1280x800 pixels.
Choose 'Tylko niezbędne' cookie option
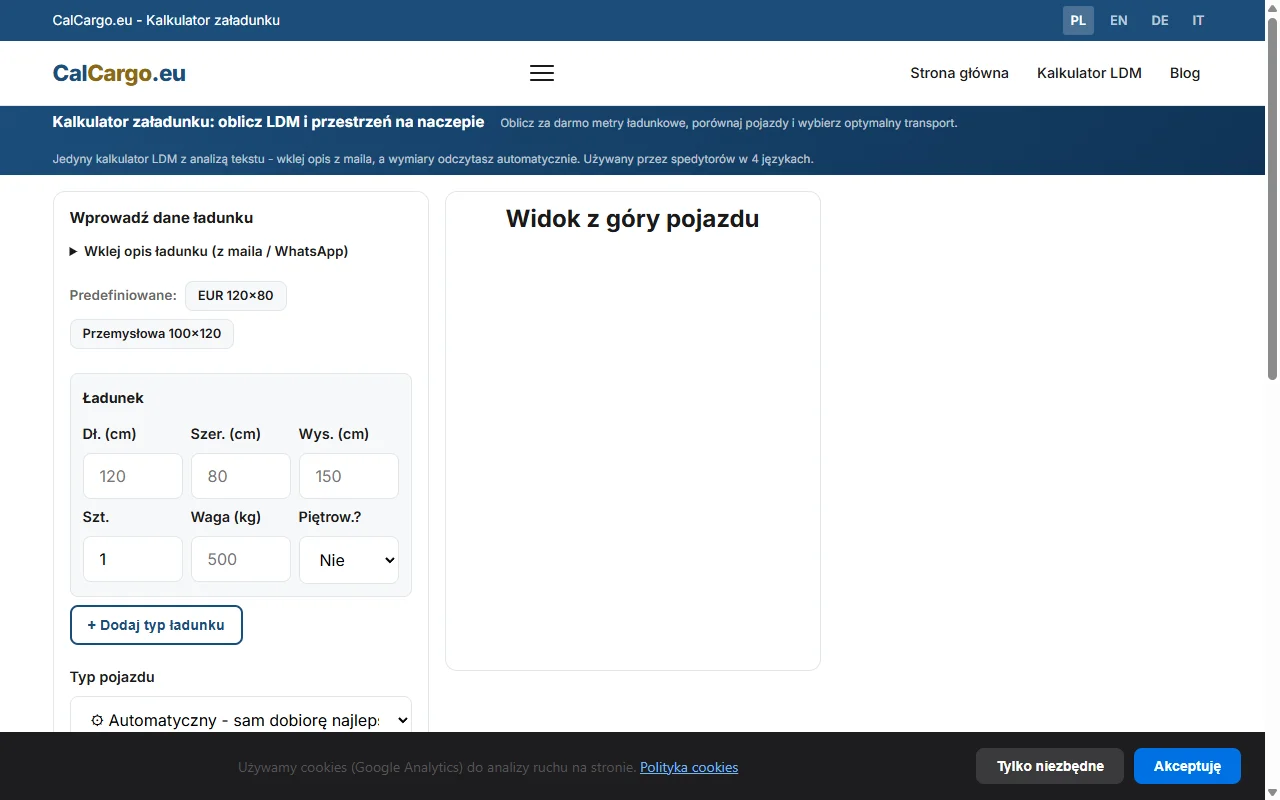pyautogui.click(x=1049, y=766)
